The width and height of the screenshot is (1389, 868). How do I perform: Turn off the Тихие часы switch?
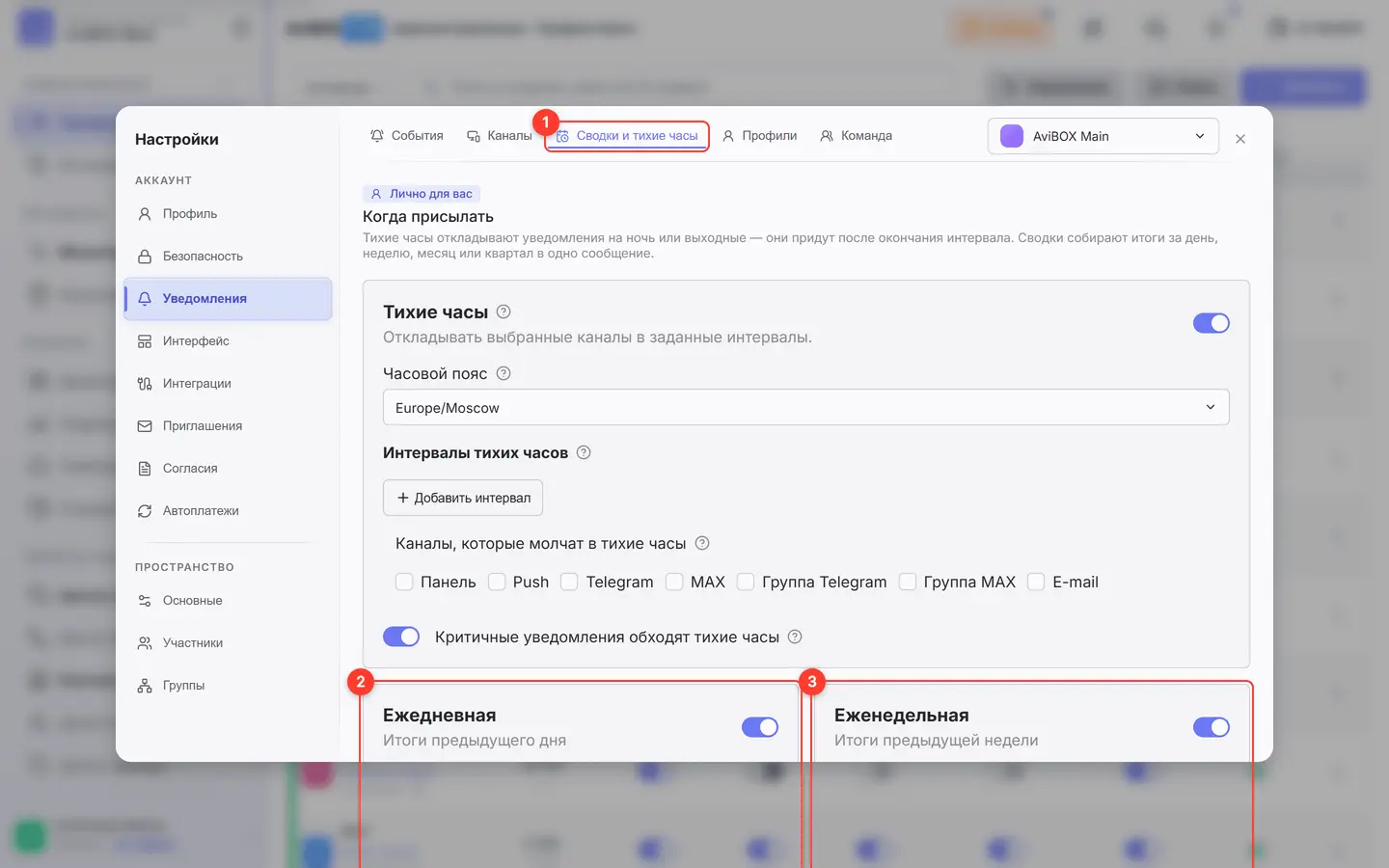[1212, 323]
